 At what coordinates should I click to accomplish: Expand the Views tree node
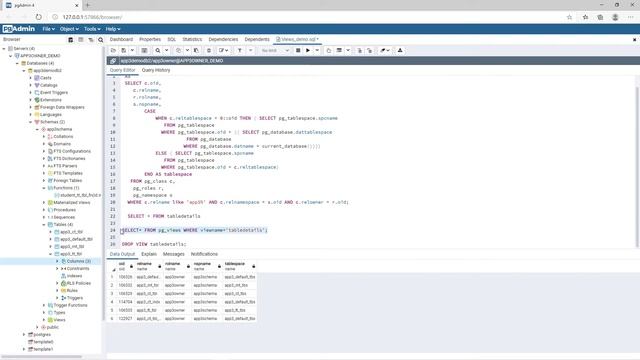pos(44,320)
